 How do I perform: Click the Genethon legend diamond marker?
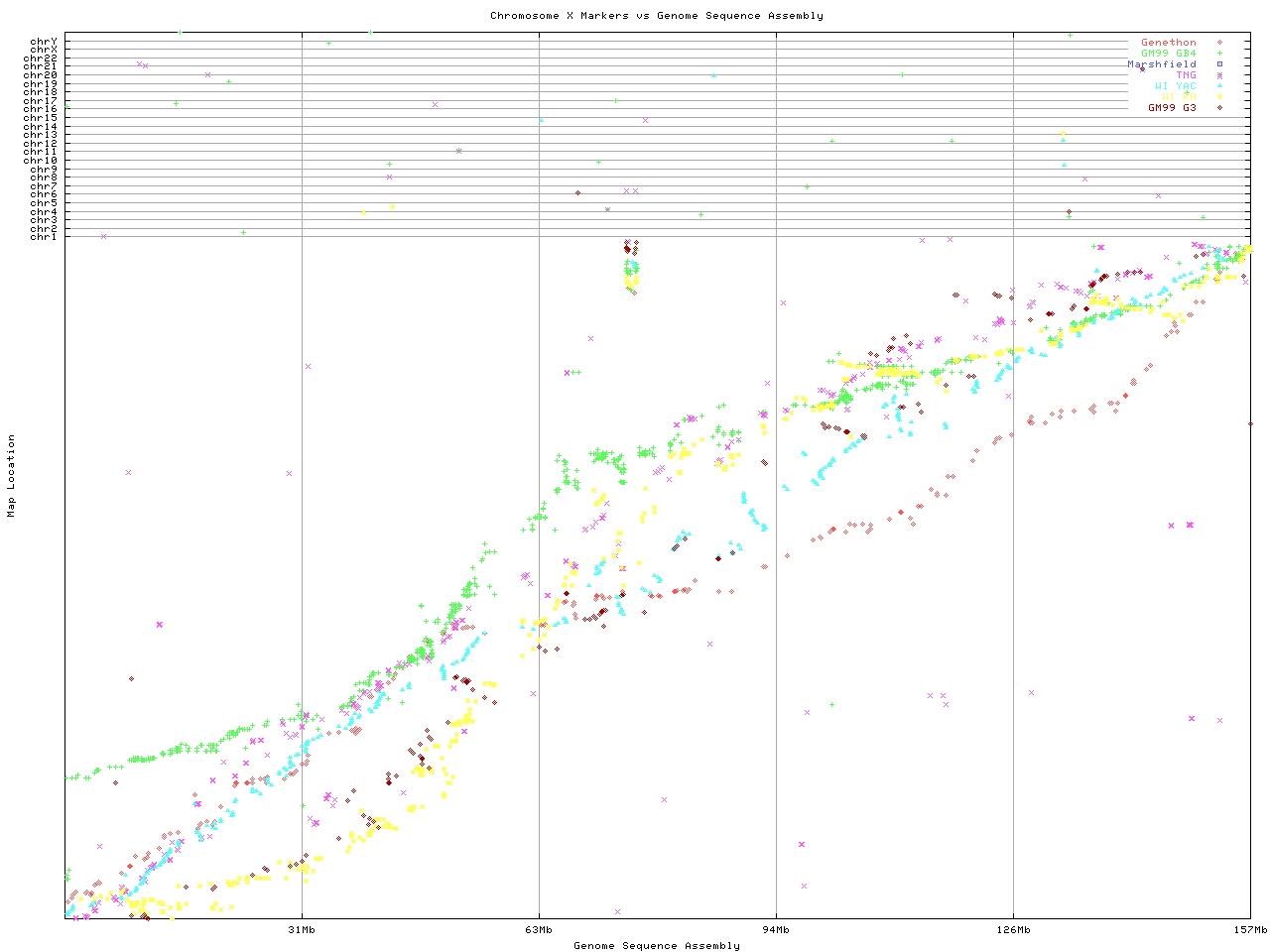coord(1219,43)
